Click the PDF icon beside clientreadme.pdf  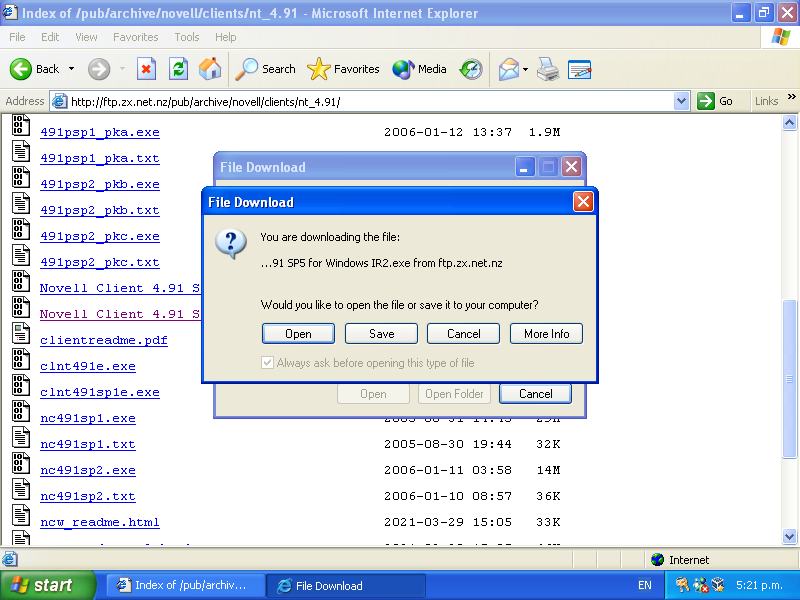(x=20, y=333)
